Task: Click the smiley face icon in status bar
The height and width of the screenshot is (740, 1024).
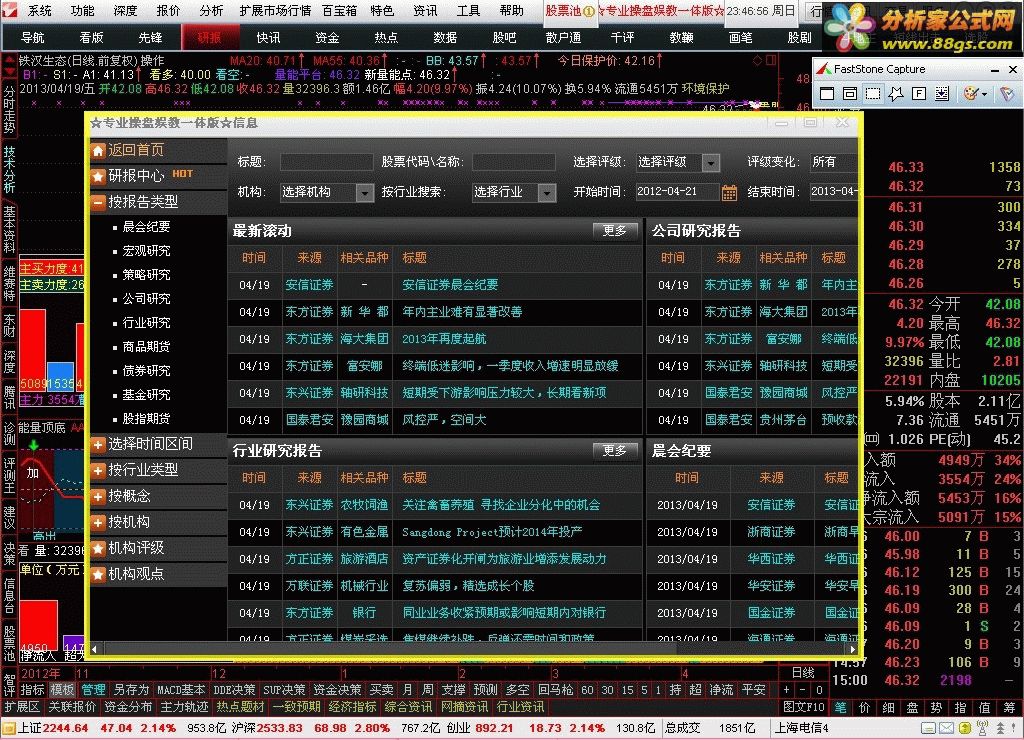Action: click(965, 728)
